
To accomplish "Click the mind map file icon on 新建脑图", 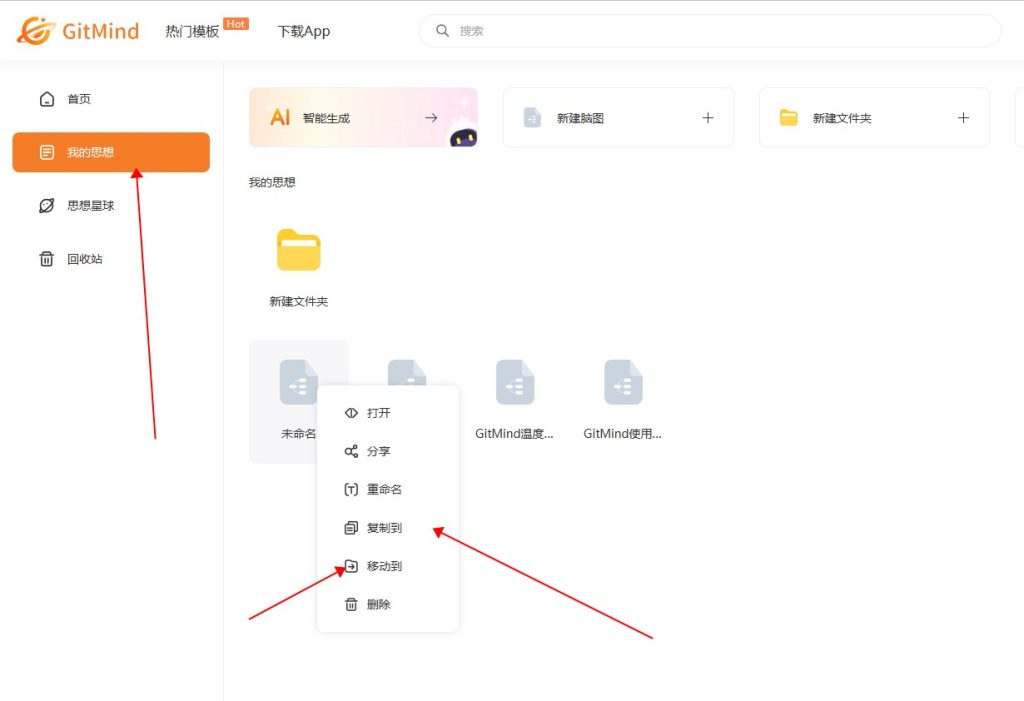I will (532, 118).
